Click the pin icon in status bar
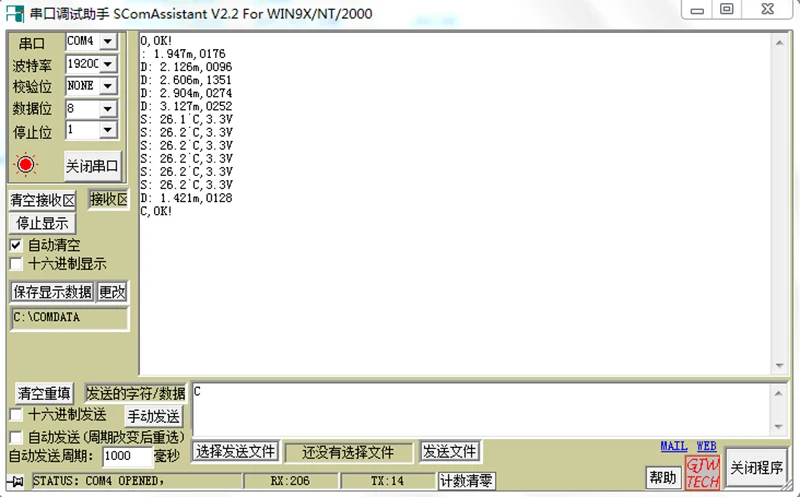Viewport: 800px width, 497px height. click(15, 481)
